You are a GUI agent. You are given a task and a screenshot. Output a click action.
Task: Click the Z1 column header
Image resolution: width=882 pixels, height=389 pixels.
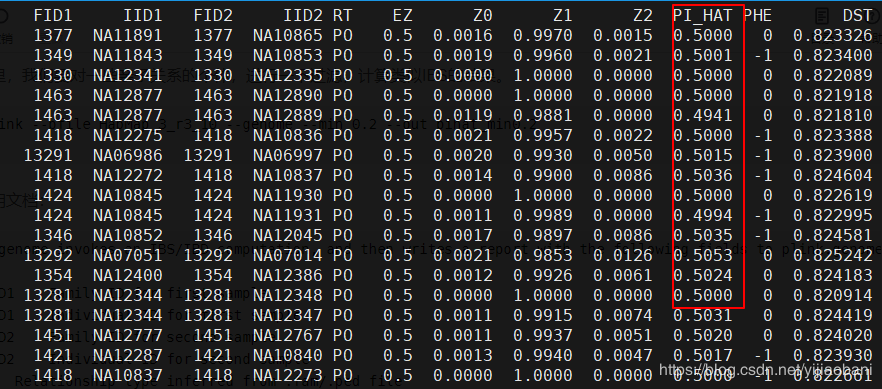tap(562, 16)
